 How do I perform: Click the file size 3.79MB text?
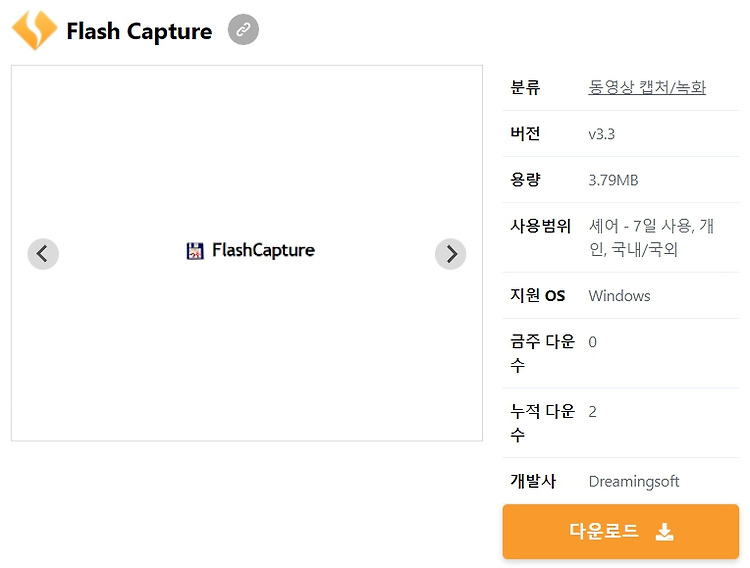coord(613,180)
